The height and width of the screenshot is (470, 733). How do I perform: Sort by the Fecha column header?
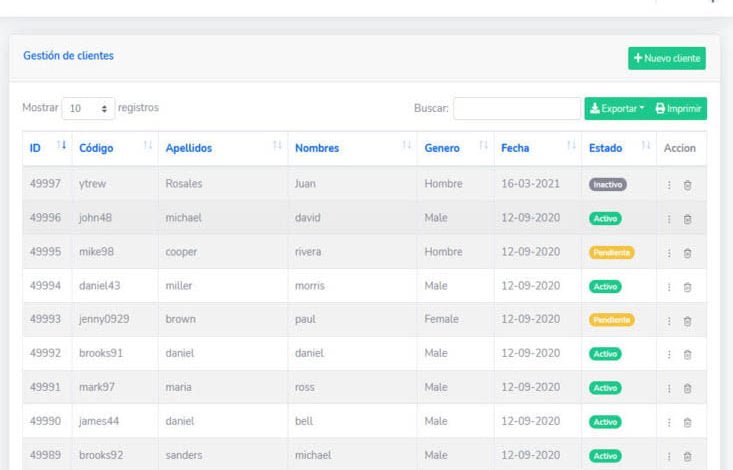(x=538, y=148)
